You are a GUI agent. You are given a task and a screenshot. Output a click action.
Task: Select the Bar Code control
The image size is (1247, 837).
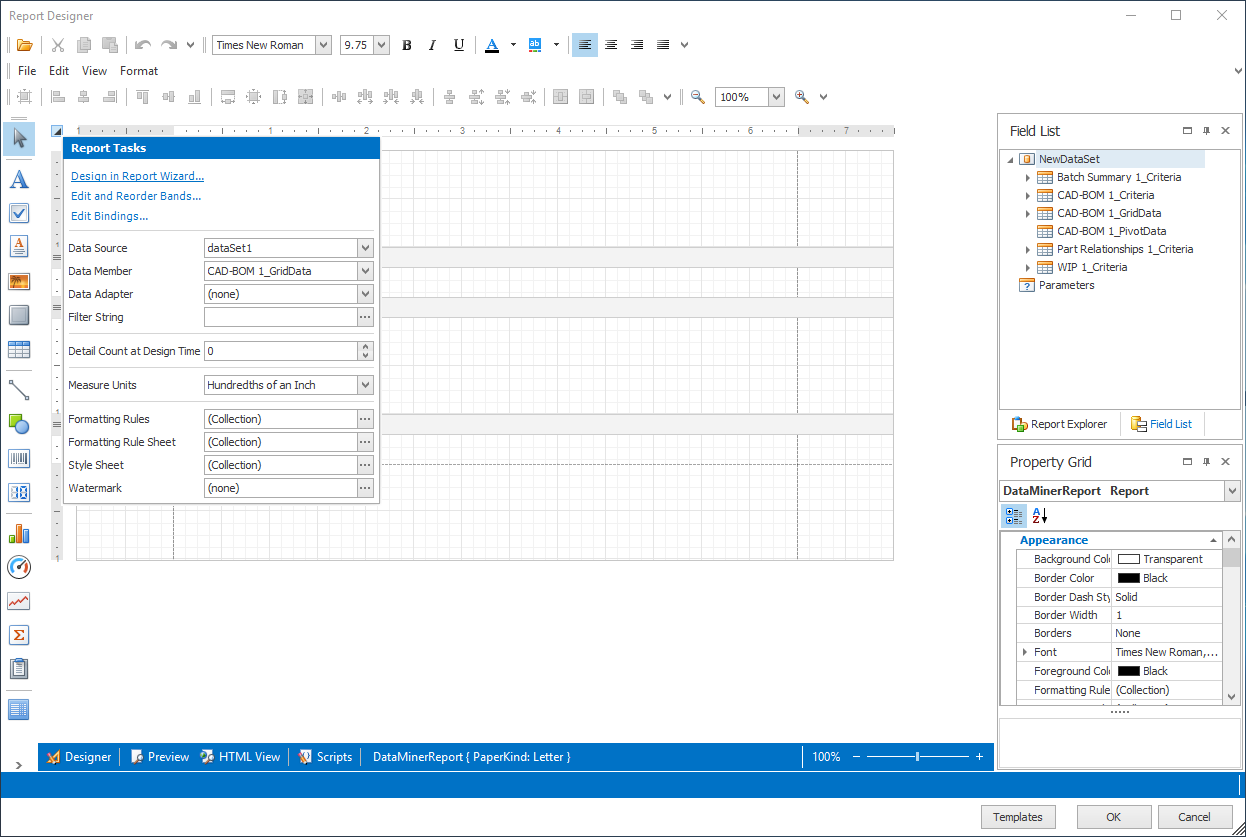19,458
